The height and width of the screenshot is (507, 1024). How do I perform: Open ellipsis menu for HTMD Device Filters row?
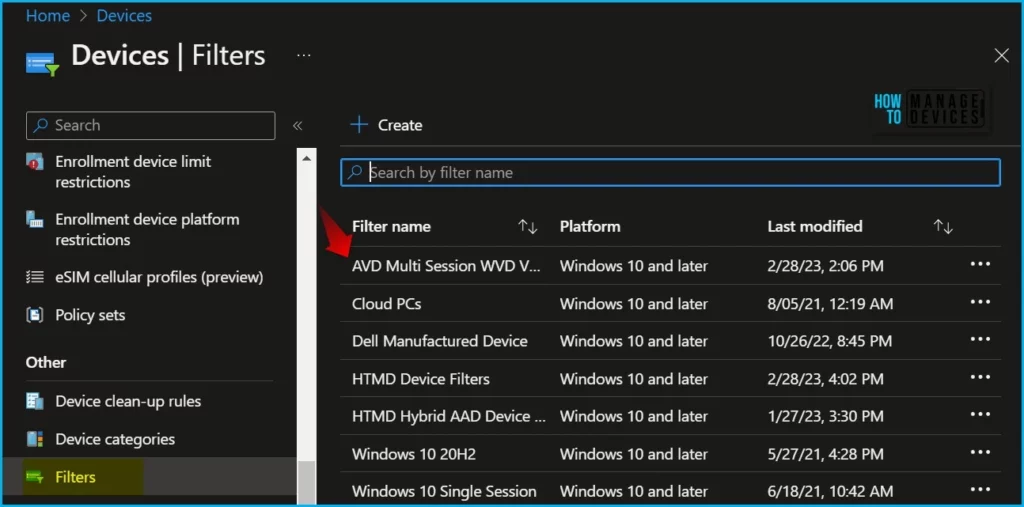tap(980, 377)
